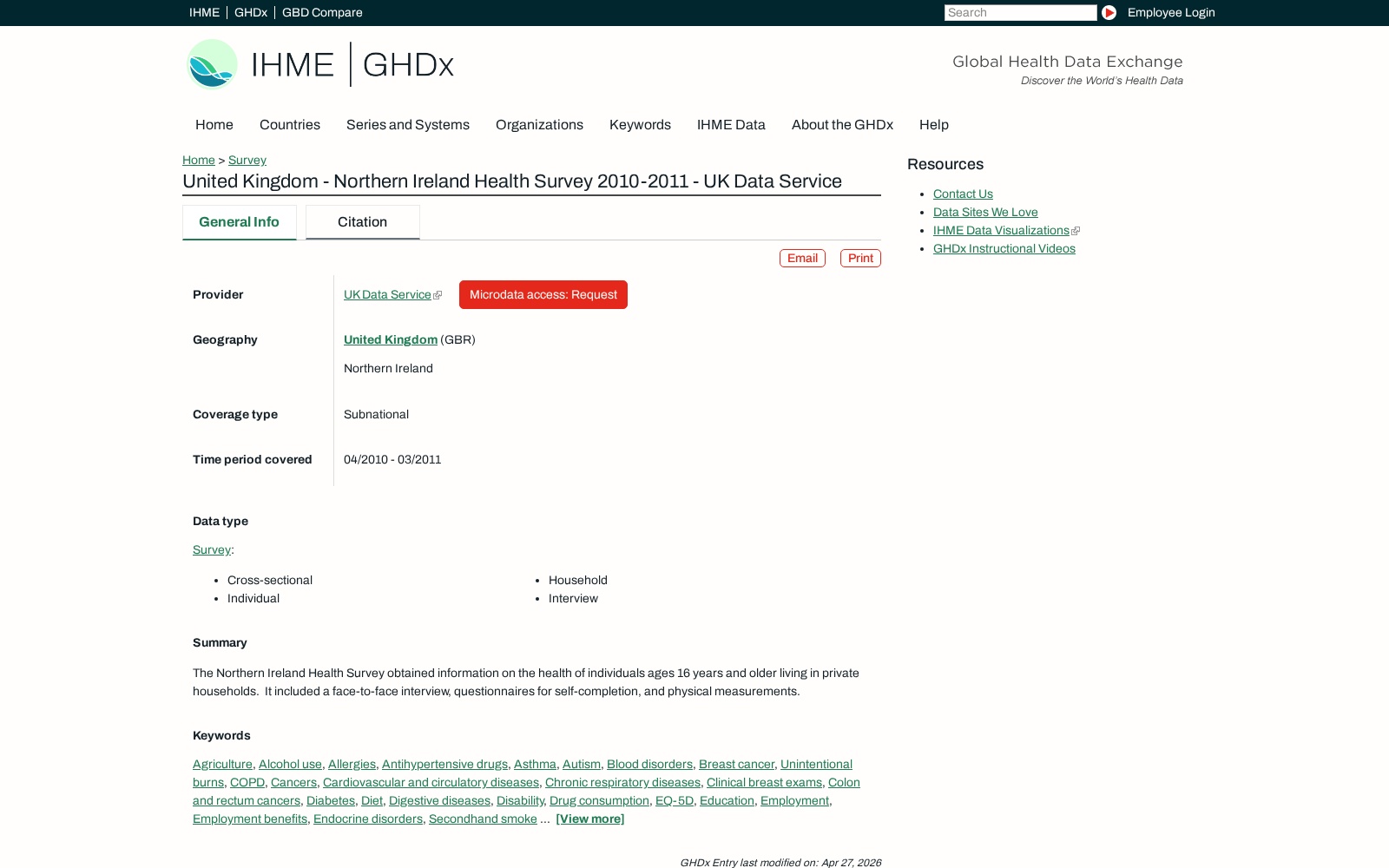This screenshot has width=1389, height=868.
Task: Open Breast cancer keyword
Action: click(736, 765)
